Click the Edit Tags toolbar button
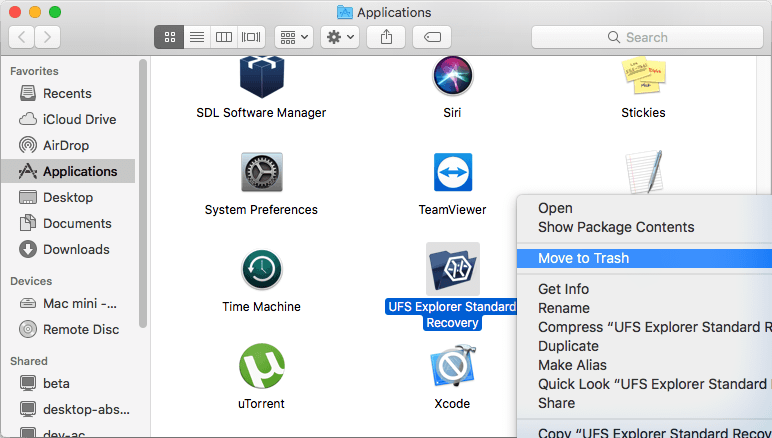This screenshot has height=438, width=772. point(432,37)
